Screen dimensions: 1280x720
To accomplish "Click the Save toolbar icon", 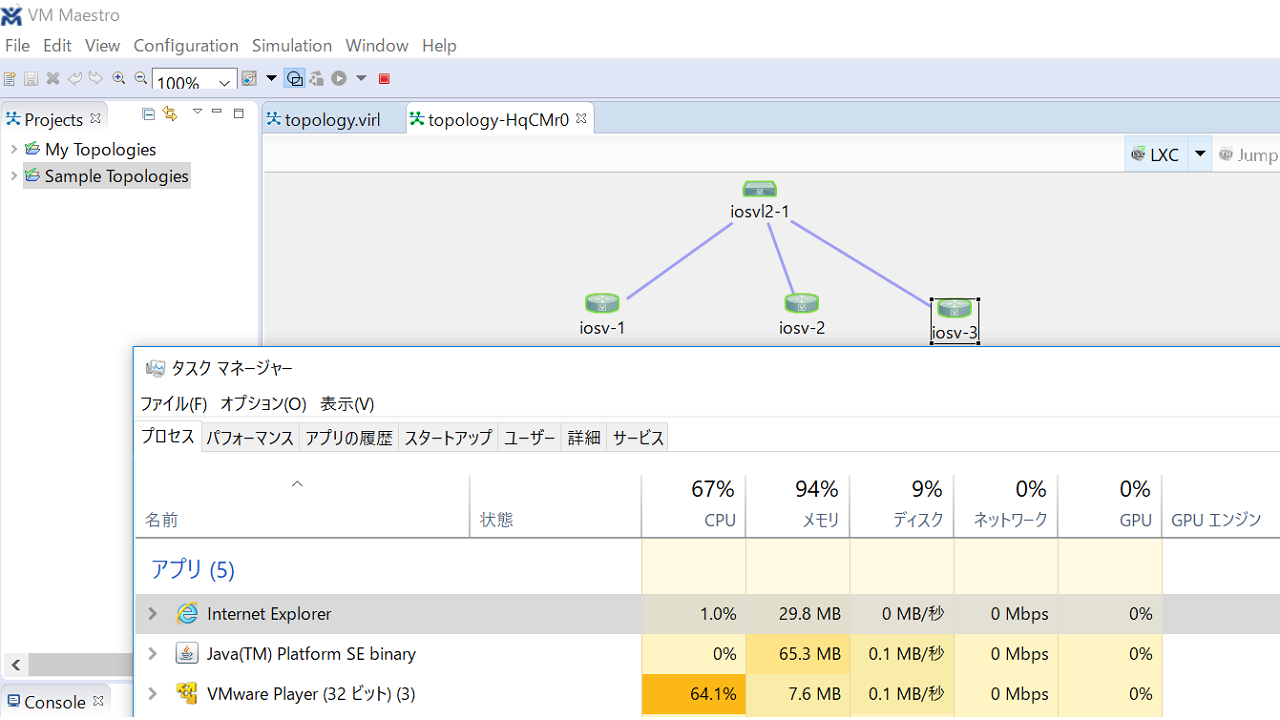I will (31, 78).
